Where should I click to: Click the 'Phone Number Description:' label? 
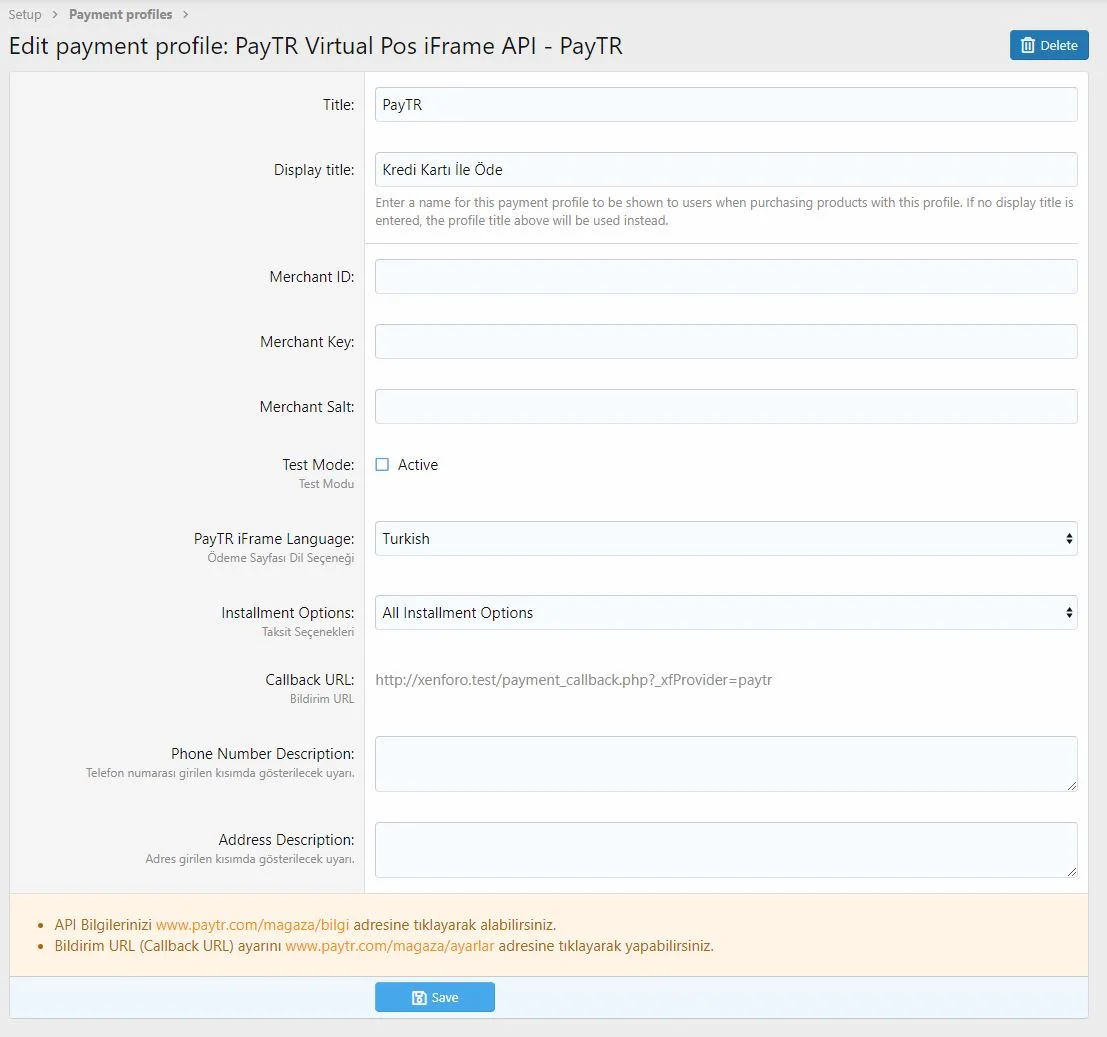click(263, 754)
